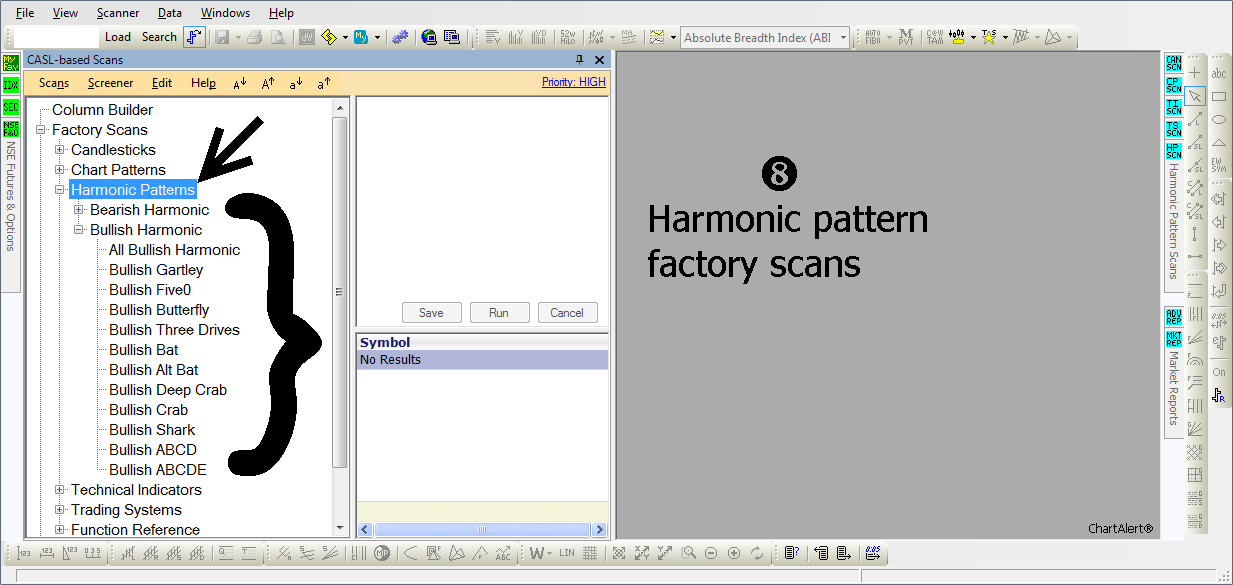1233x585 pixels.
Task: Open the View menu
Action: (x=65, y=13)
